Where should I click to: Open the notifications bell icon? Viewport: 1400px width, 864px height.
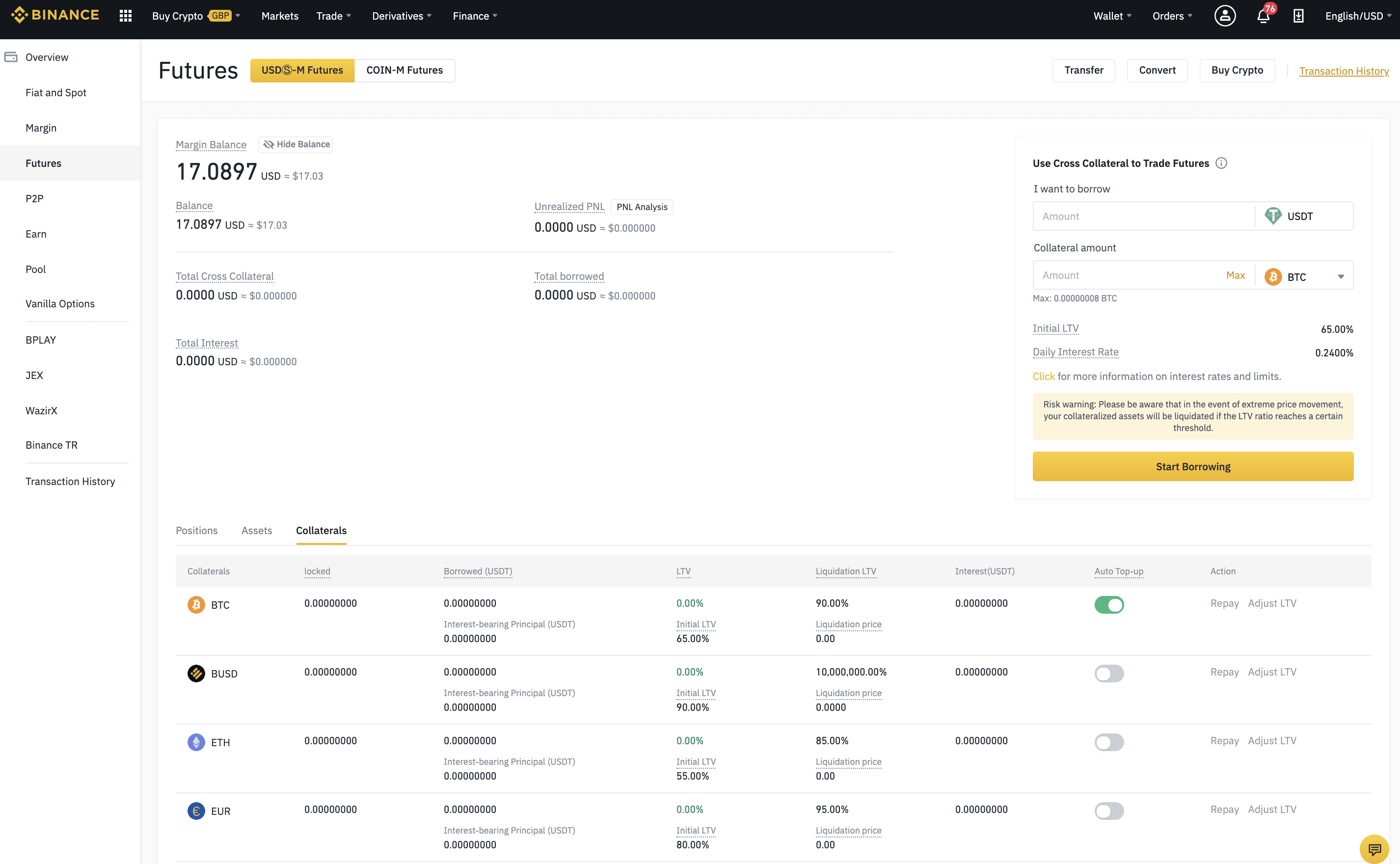1264,16
